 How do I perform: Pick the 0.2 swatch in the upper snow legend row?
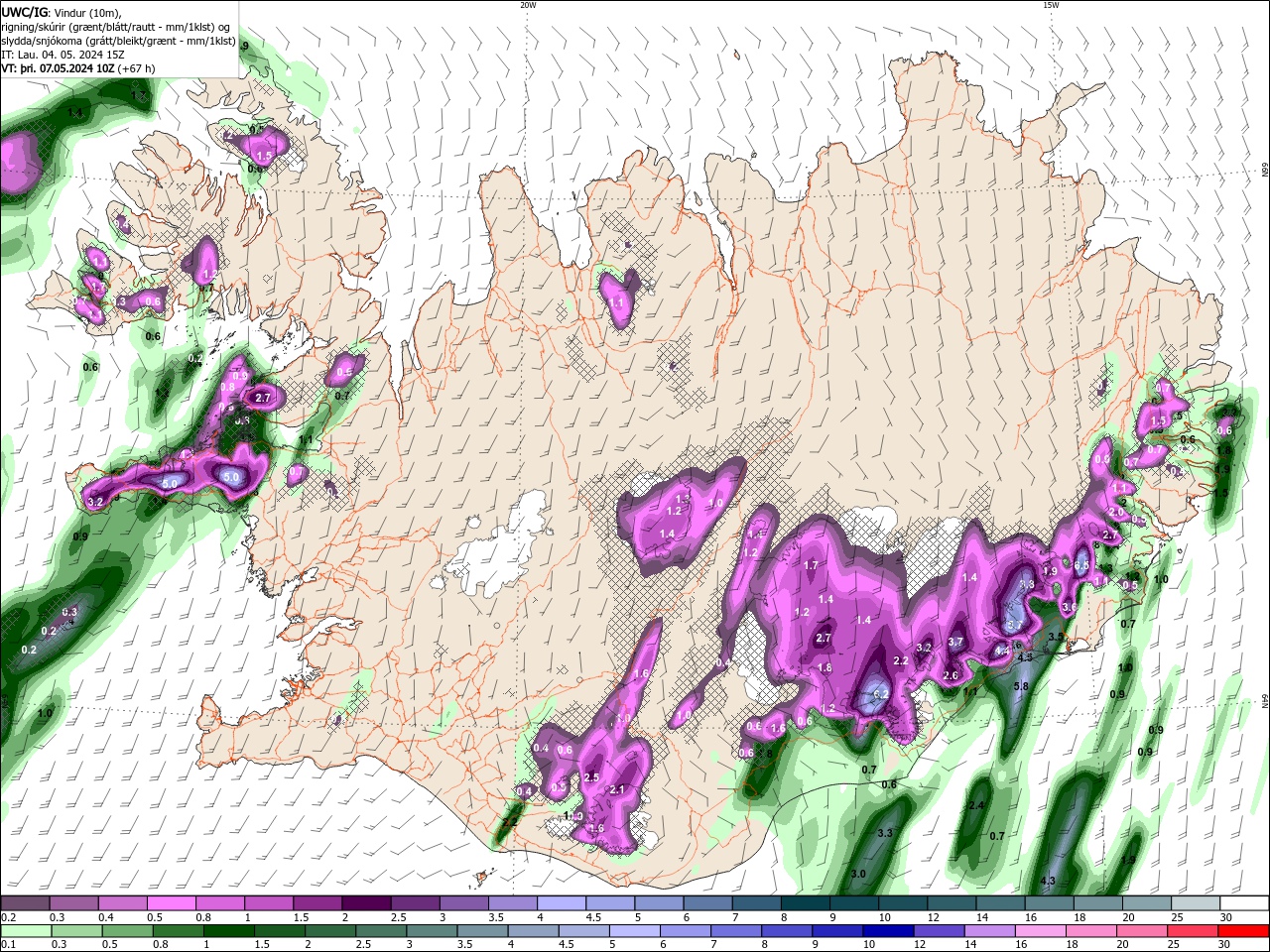coord(25,902)
